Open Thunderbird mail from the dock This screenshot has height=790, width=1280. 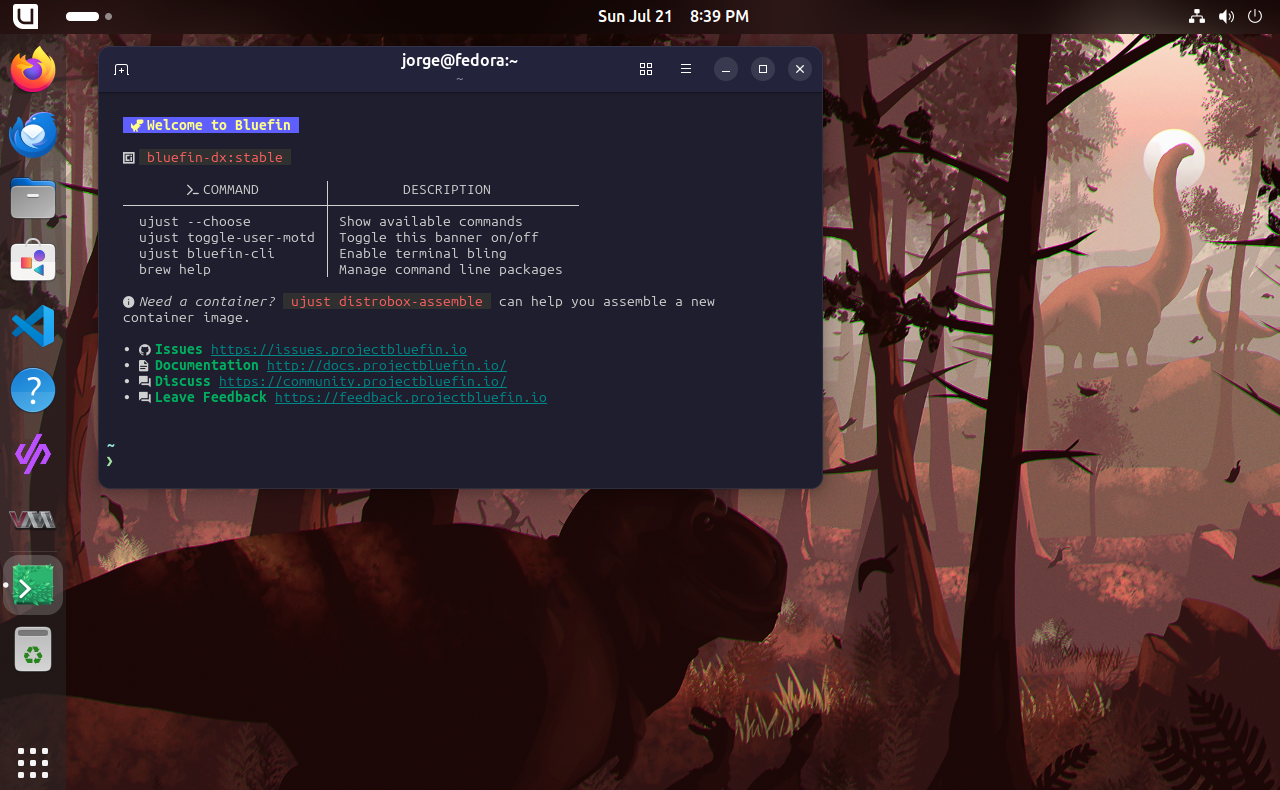(33, 134)
